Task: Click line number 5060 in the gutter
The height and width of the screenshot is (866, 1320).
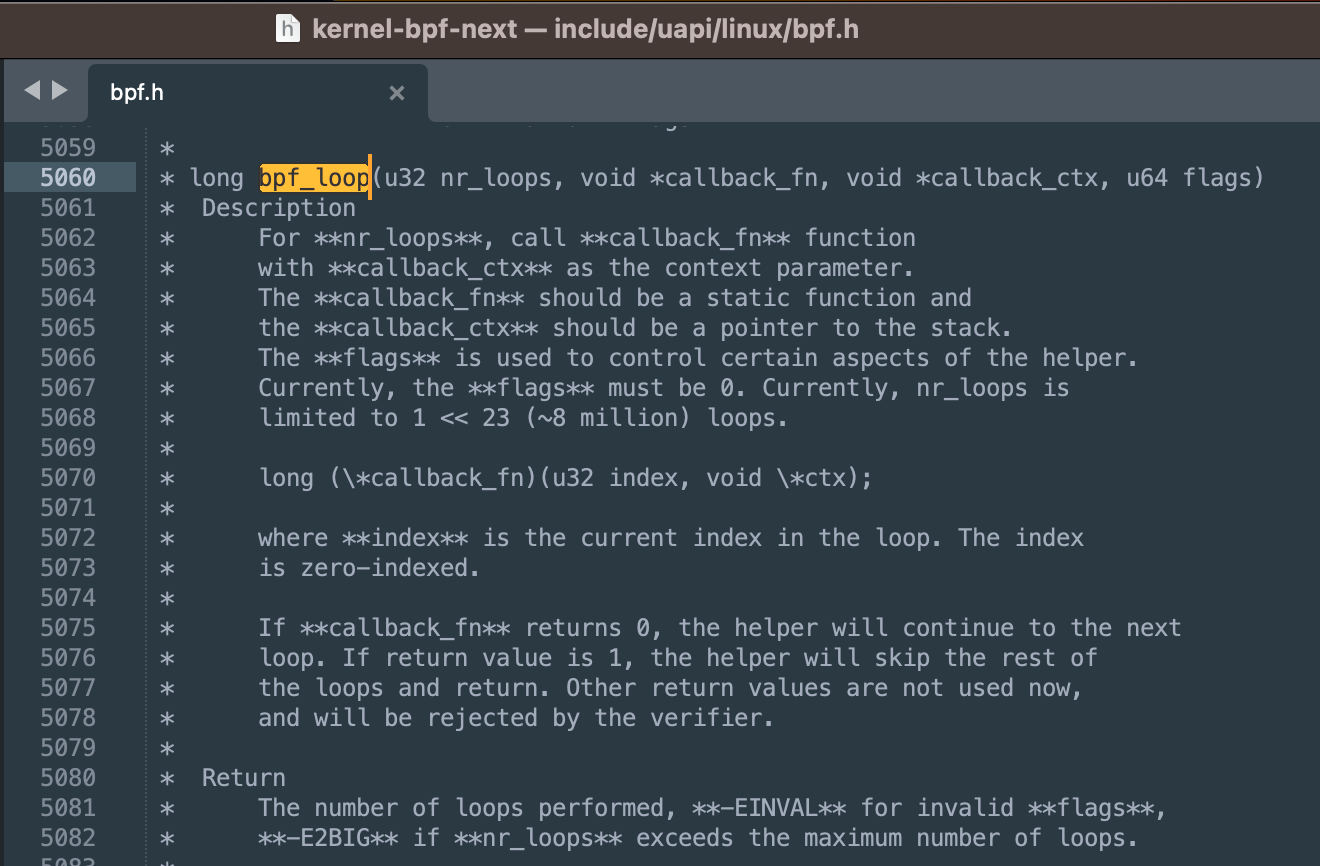Action: tap(68, 178)
